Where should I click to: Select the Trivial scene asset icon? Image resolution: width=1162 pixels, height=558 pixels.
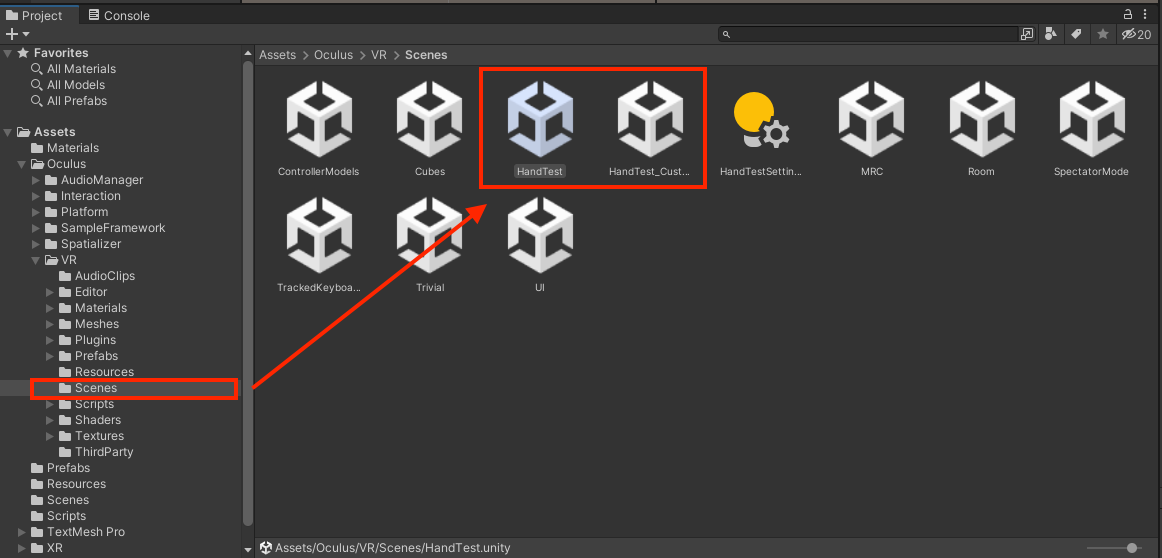pyautogui.click(x=430, y=236)
